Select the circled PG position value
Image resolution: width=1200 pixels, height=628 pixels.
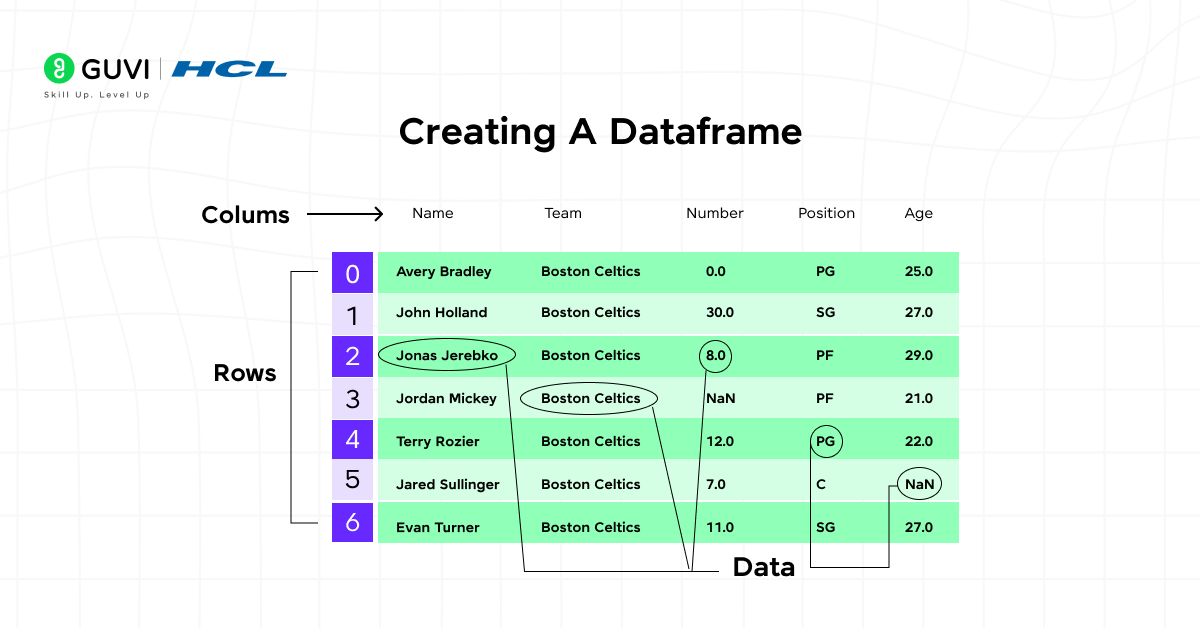click(x=826, y=440)
